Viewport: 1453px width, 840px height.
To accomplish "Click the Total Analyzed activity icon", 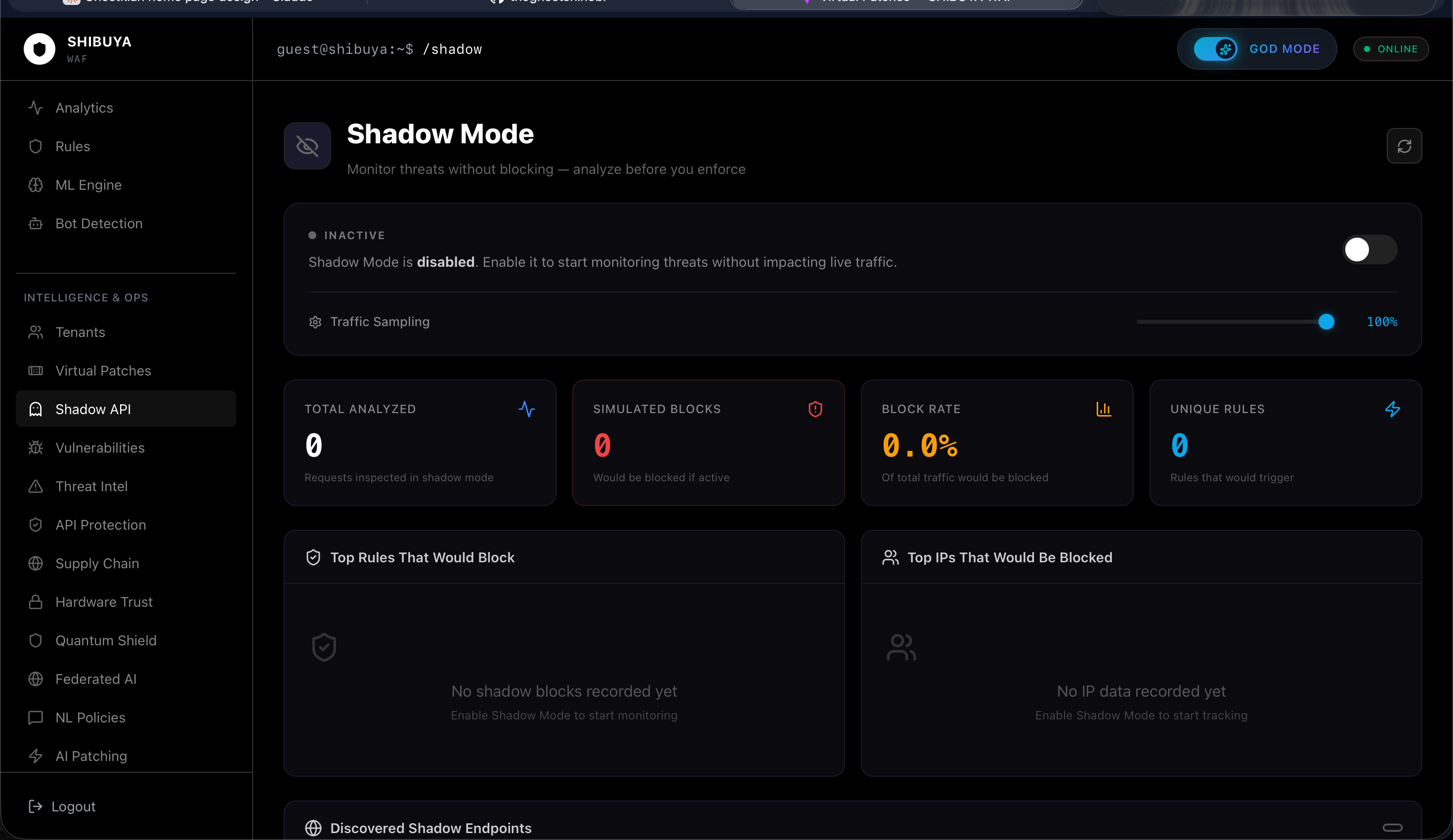I will click(x=526, y=409).
